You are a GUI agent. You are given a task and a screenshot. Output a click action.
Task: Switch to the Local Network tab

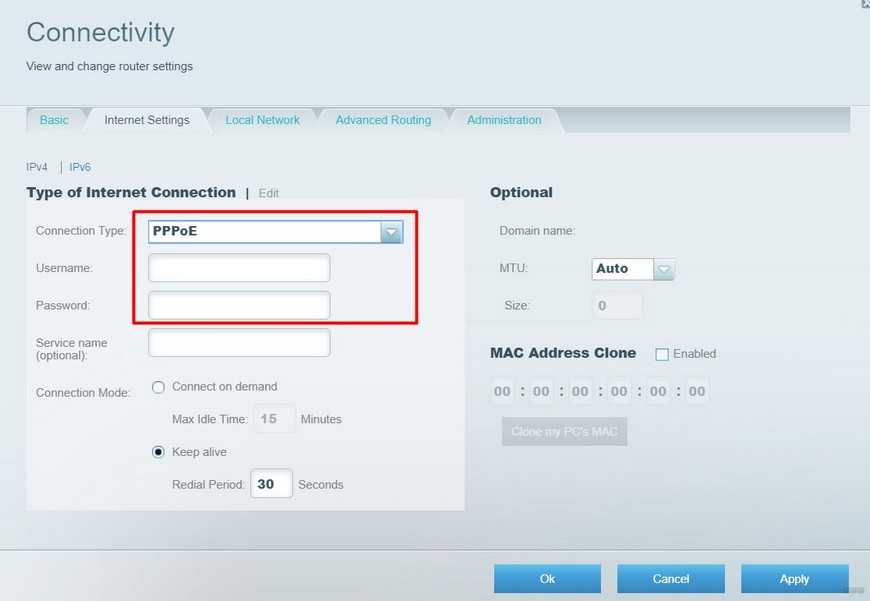tap(262, 120)
